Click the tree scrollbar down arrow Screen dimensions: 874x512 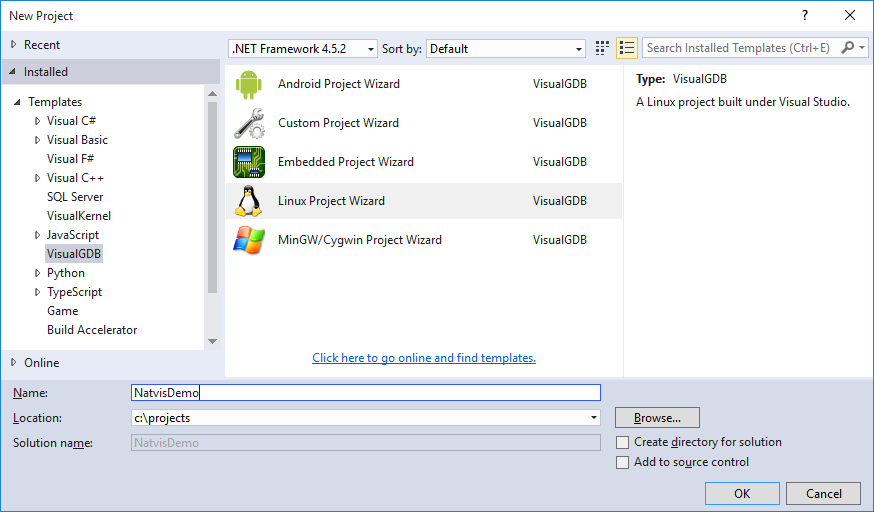[212, 341]
